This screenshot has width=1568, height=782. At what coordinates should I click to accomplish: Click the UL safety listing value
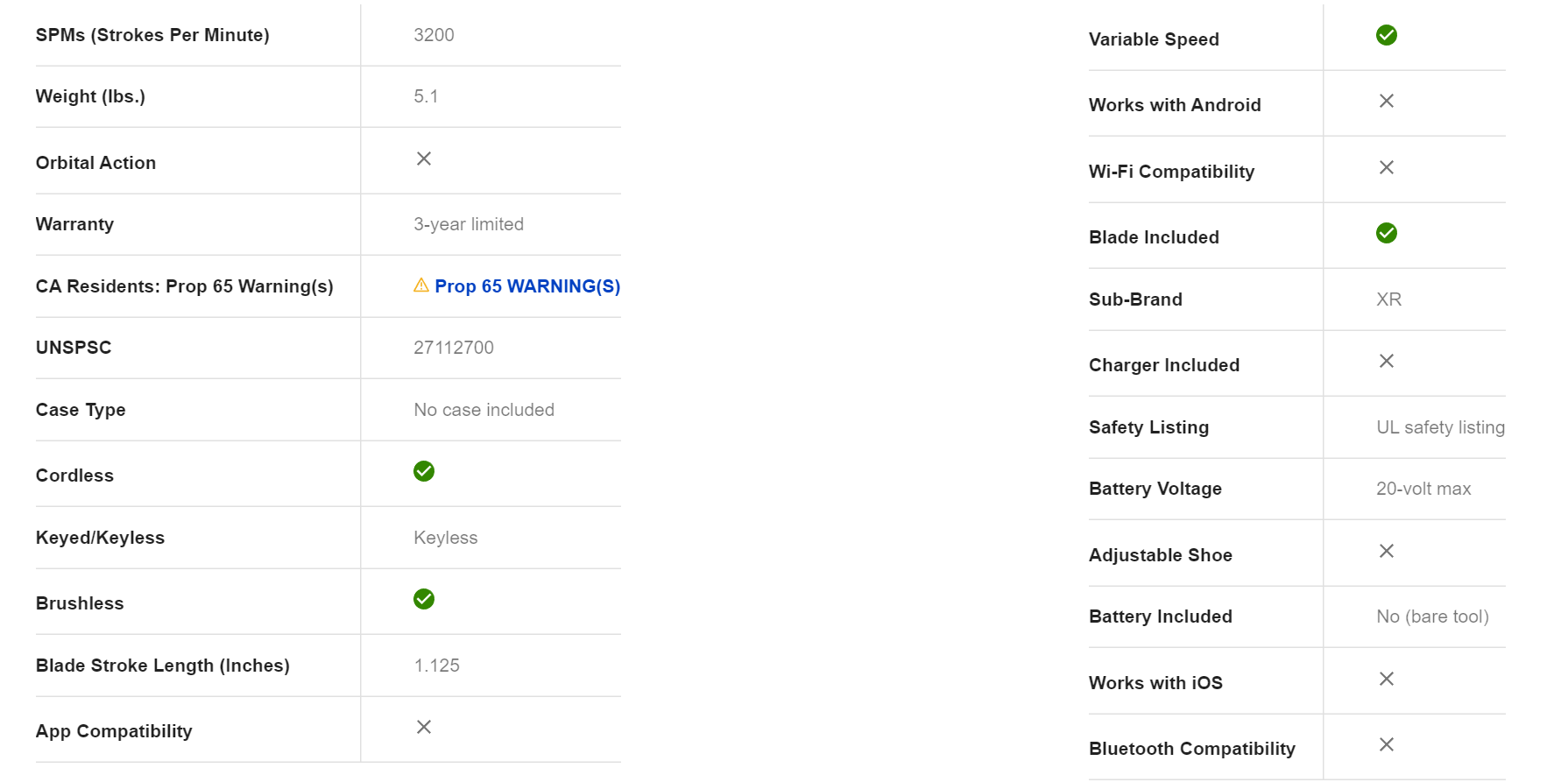pos(1440,427)
